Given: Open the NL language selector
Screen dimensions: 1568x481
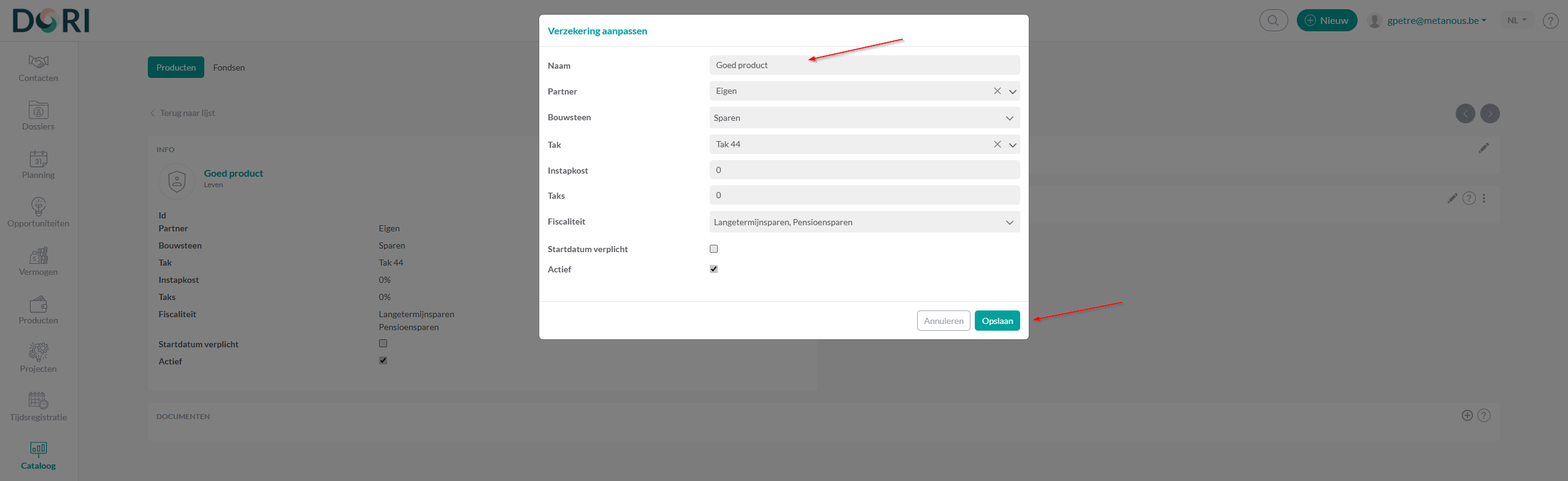Looking at the screenshot, I should 1516,20.
